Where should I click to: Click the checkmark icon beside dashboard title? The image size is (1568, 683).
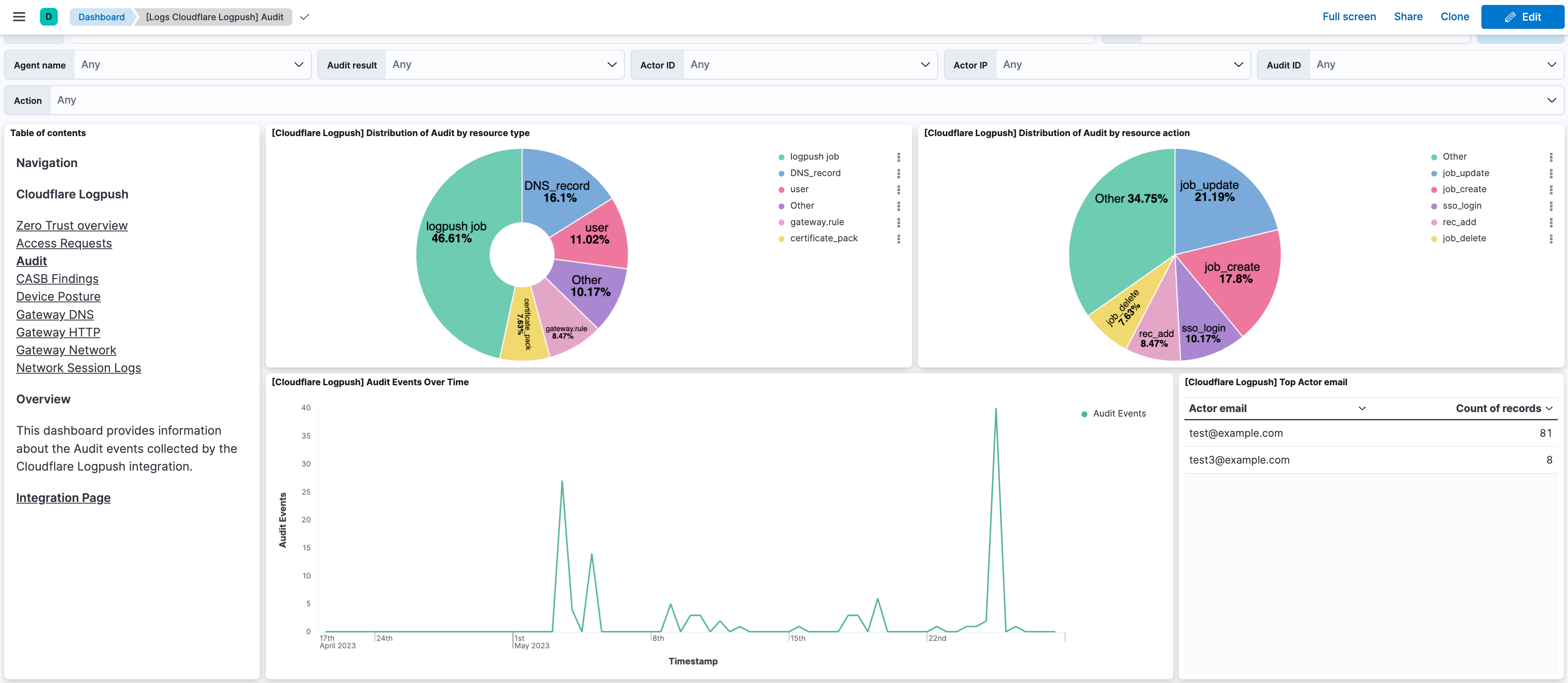pyautogui.click(x=304, y=17)
